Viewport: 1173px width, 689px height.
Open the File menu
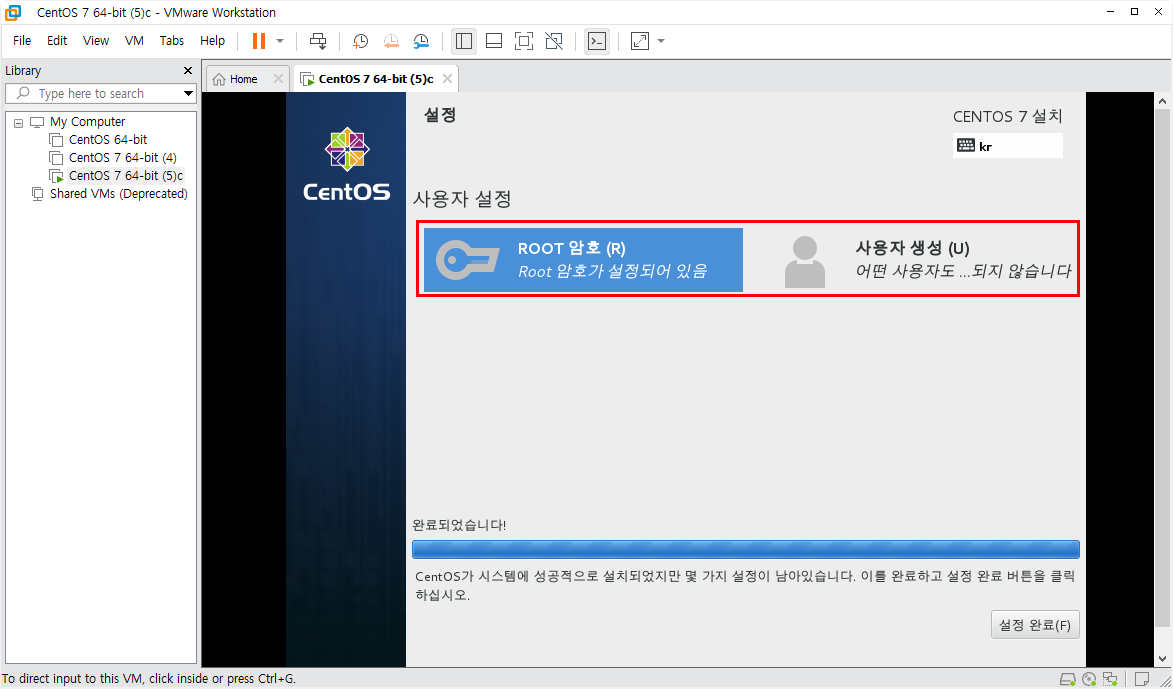click(x=22, y=41)
